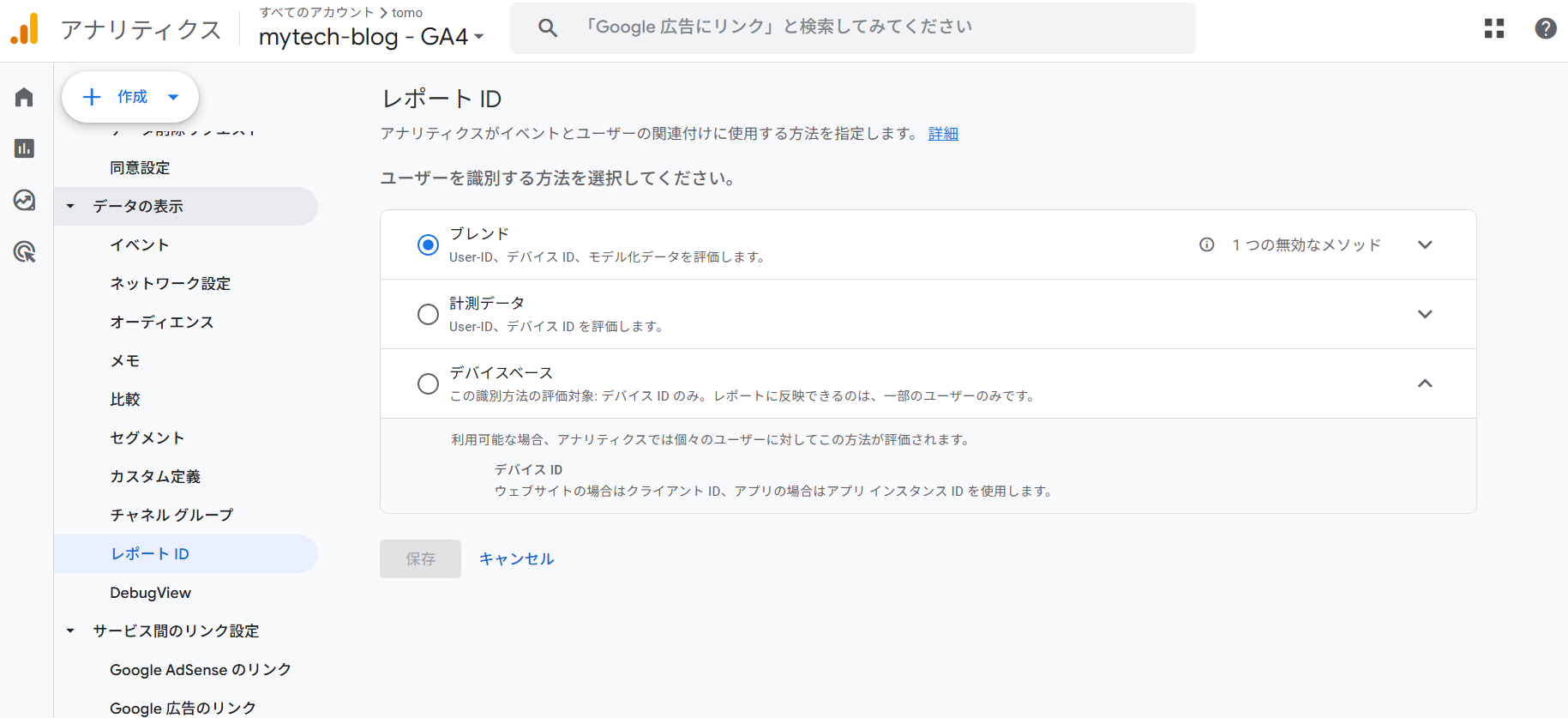Open DebugView in the sidebar

150,593
